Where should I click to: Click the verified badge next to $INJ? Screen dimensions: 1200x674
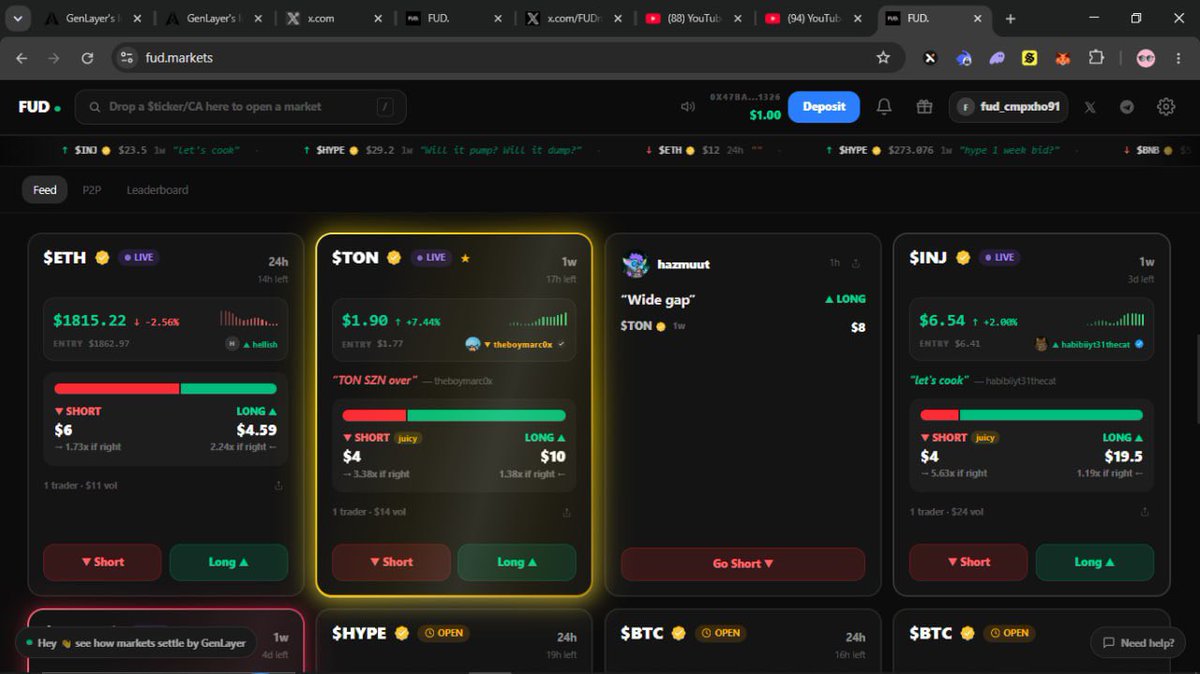point(963,258)
